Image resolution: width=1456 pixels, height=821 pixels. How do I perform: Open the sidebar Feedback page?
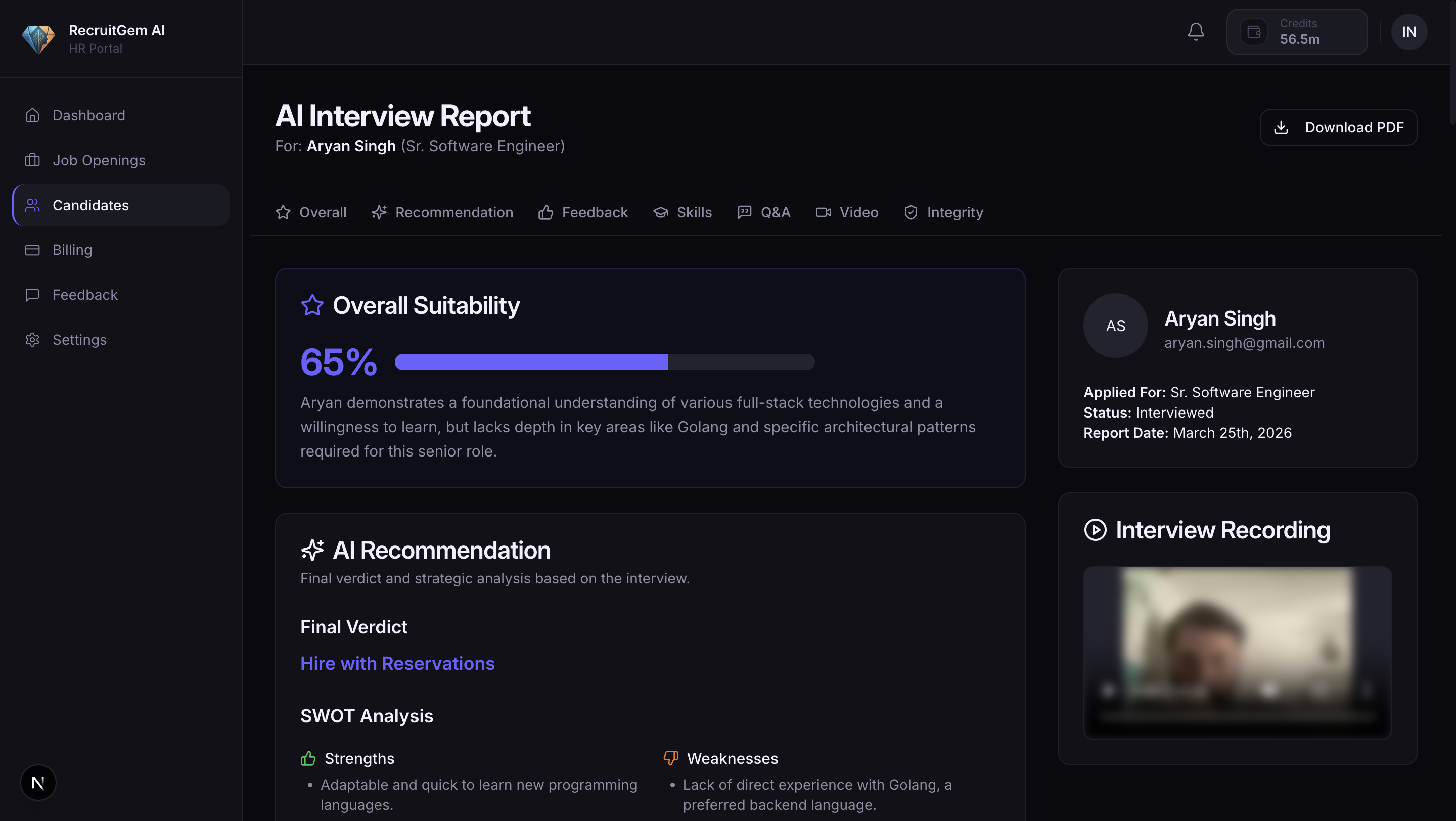point(85,295)
